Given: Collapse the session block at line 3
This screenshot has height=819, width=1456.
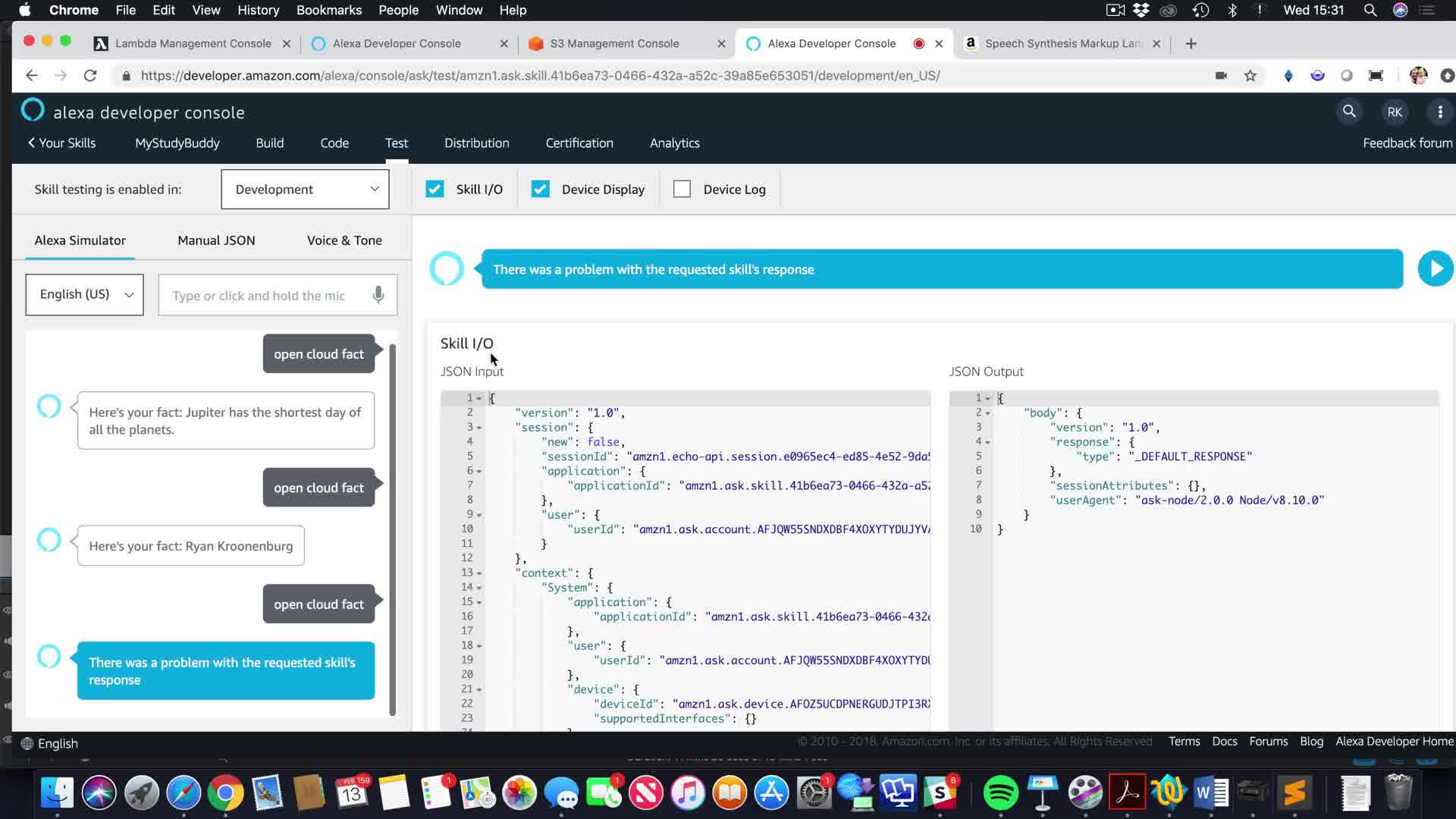Looking at the screenshot, I should click(479, 428).
